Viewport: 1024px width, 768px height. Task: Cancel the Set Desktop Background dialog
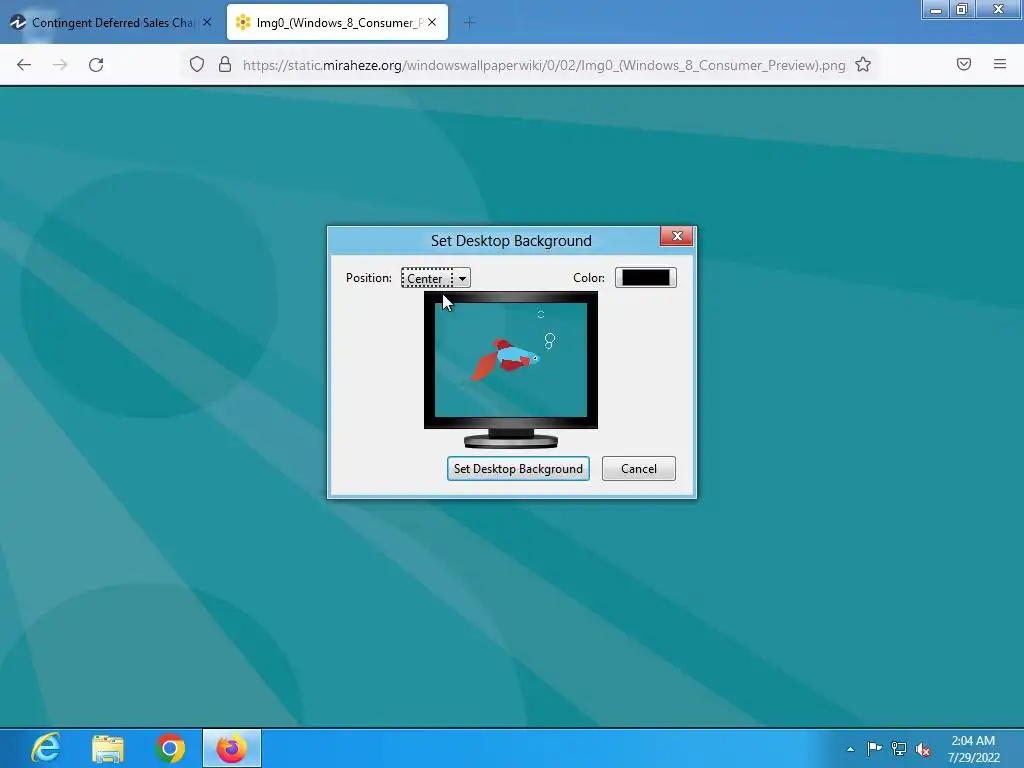pos(639,469)
